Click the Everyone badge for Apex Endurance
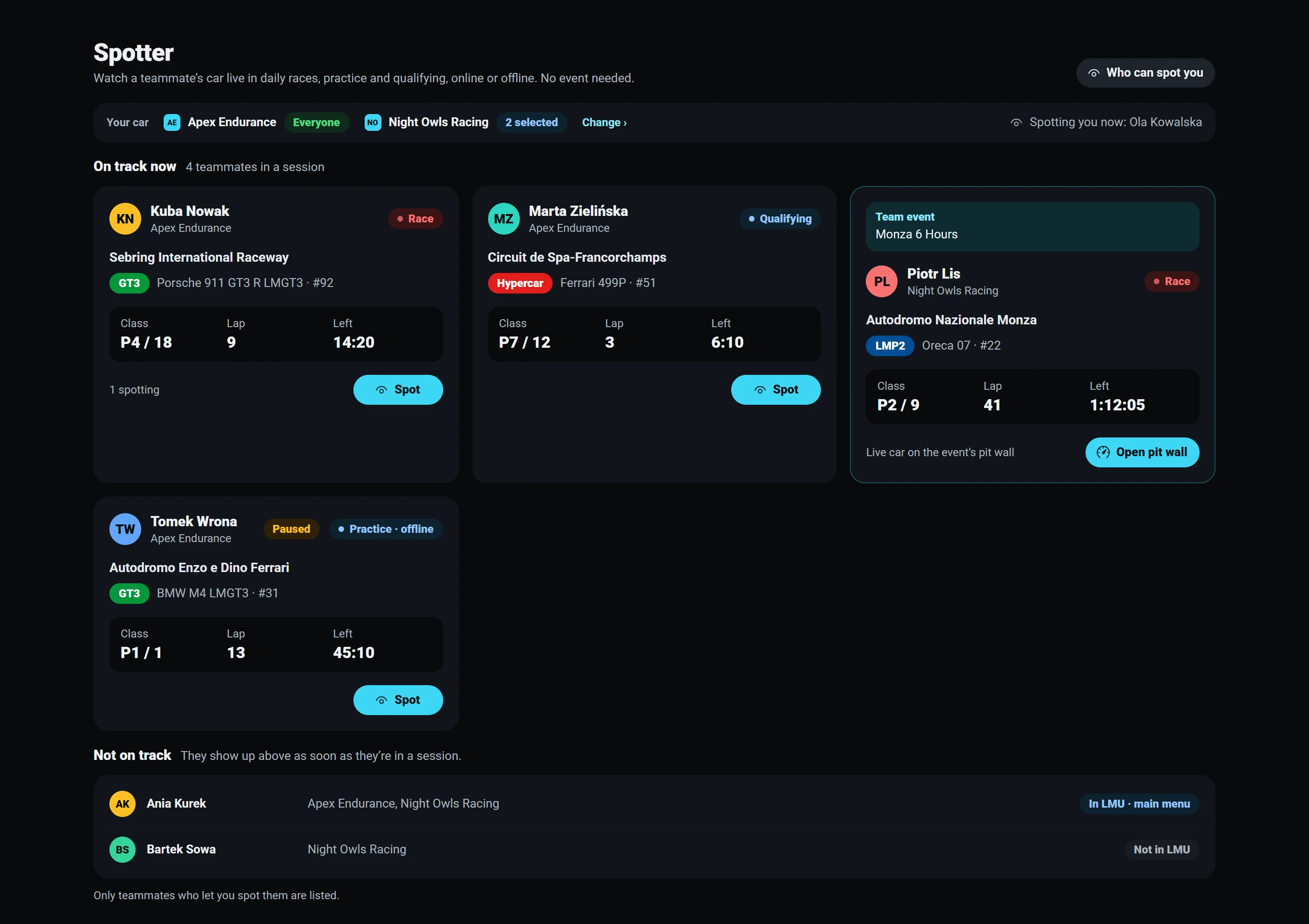Screen dimensions: 1309x924 (316, 122)
